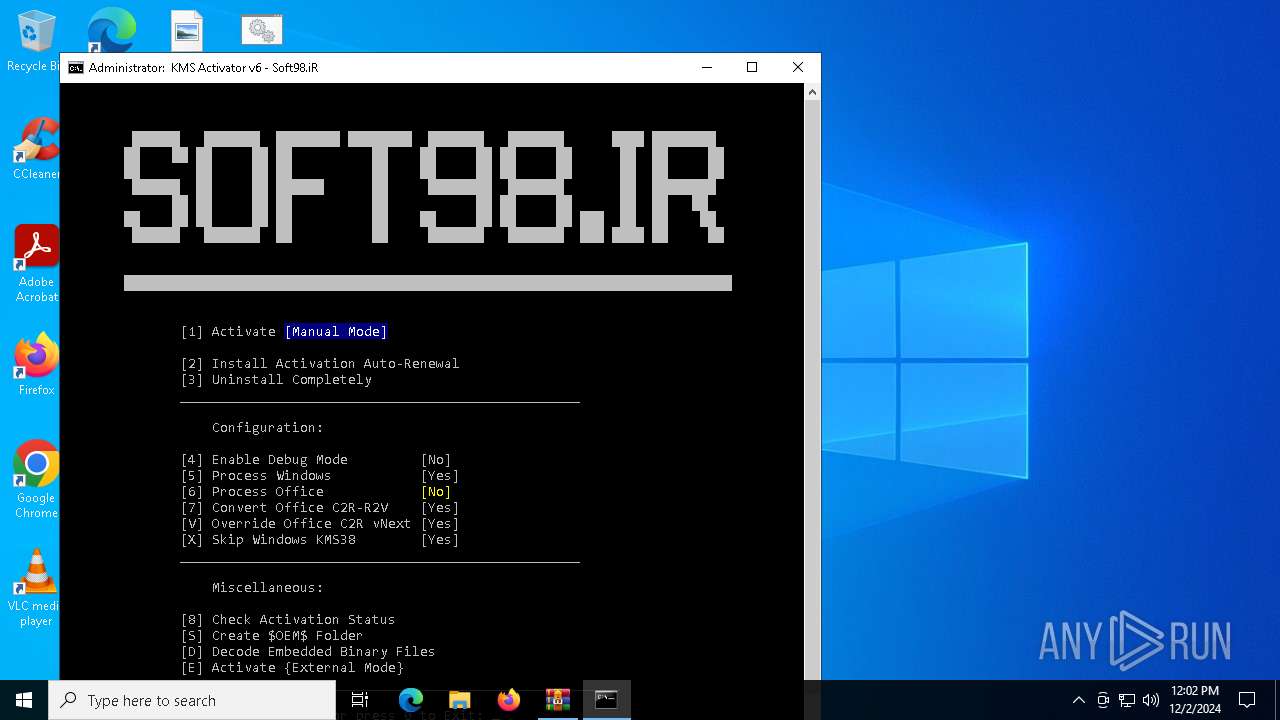Open Edge from the taskbar
The image size is (1280, 720).
(x=411, y=700)
